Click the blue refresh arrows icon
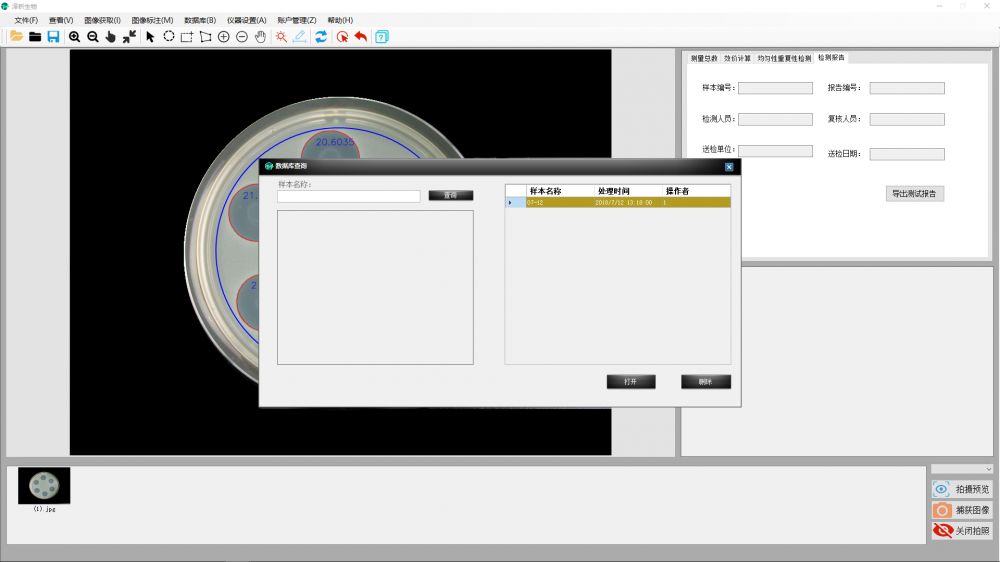 tap(321, 37)
